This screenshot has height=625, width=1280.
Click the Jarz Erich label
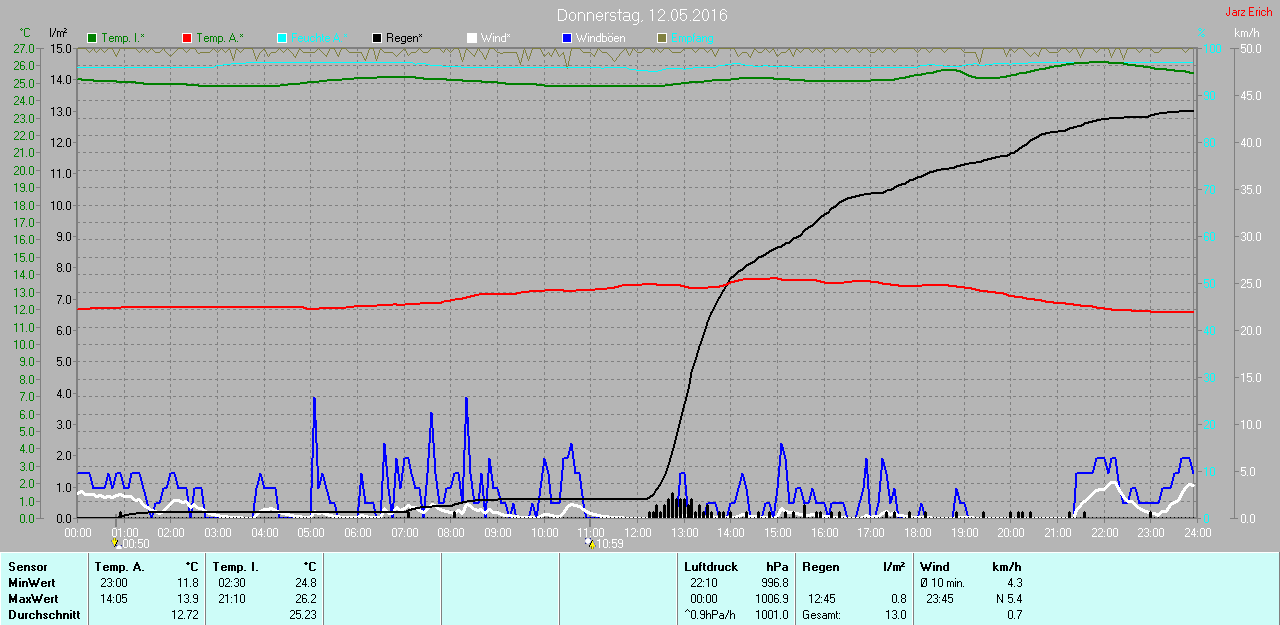pos(1249,12)
